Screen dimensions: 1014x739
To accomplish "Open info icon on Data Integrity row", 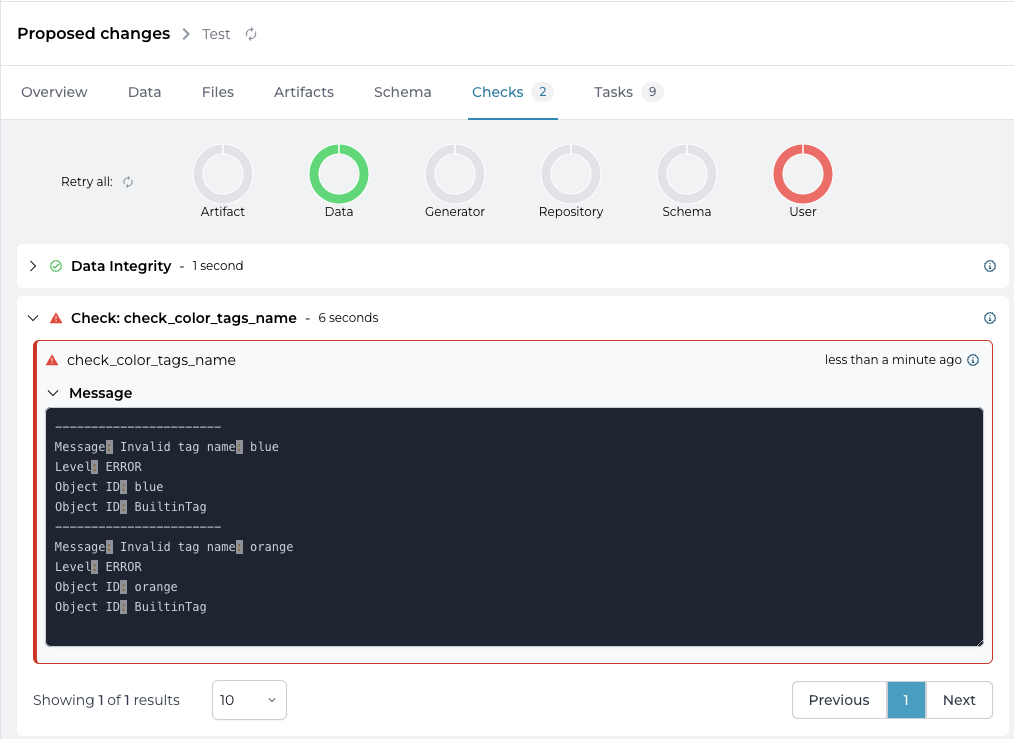I will click(990, 266).
